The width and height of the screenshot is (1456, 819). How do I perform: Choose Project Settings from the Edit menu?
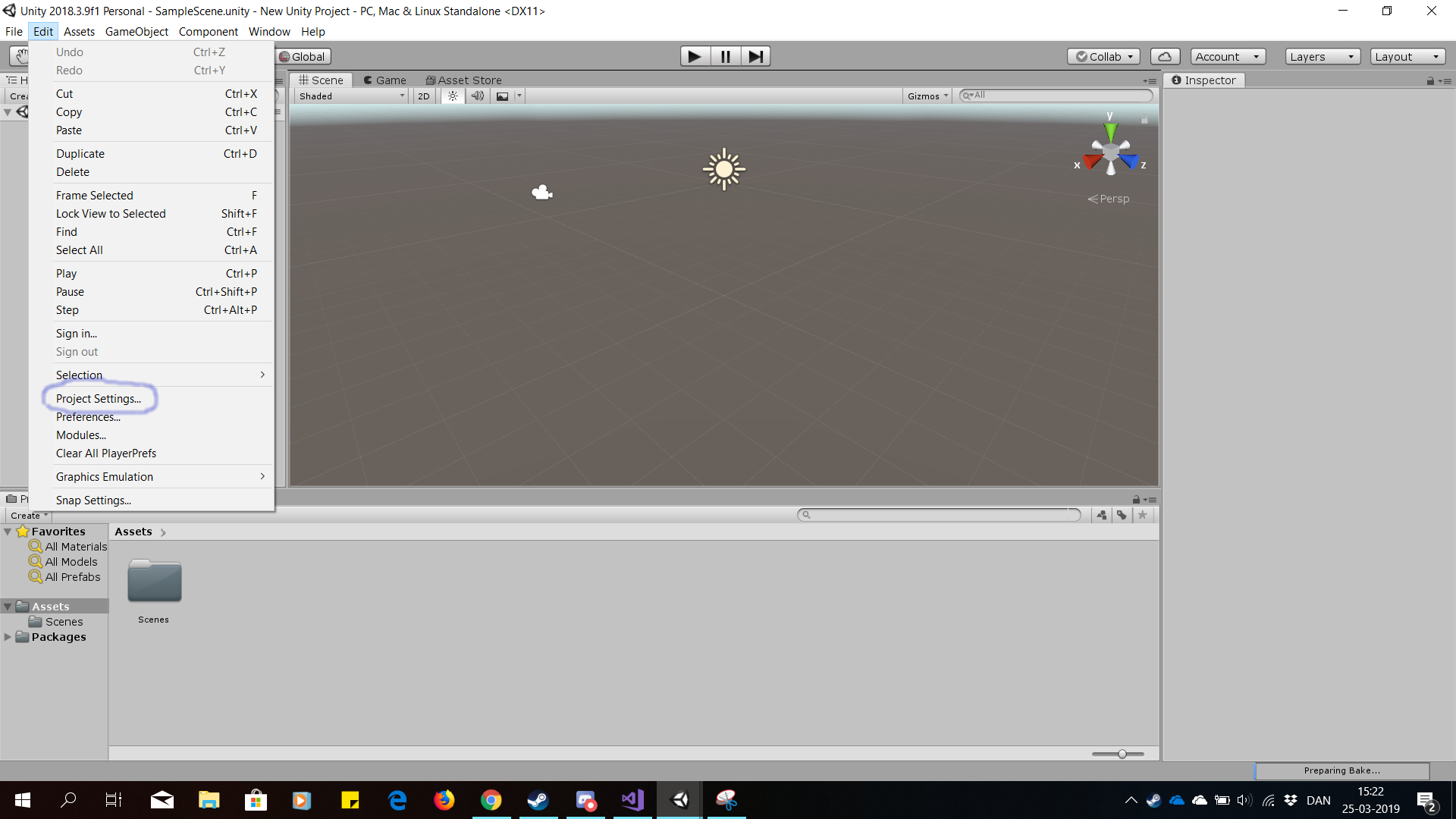pyautogui.click(x=99, y=399)
